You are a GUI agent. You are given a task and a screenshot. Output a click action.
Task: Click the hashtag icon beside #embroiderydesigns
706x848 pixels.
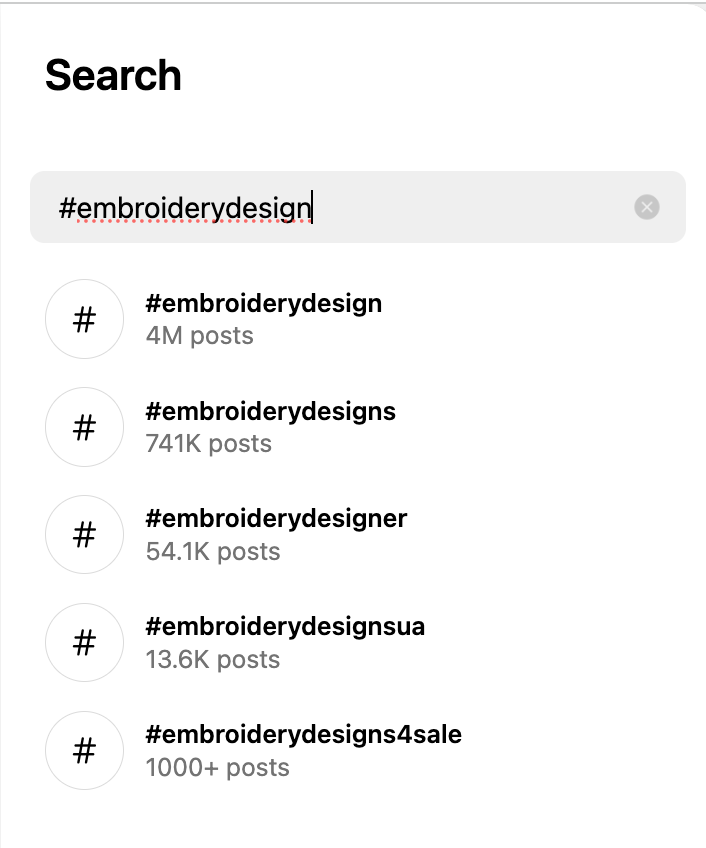pos(84,427)
